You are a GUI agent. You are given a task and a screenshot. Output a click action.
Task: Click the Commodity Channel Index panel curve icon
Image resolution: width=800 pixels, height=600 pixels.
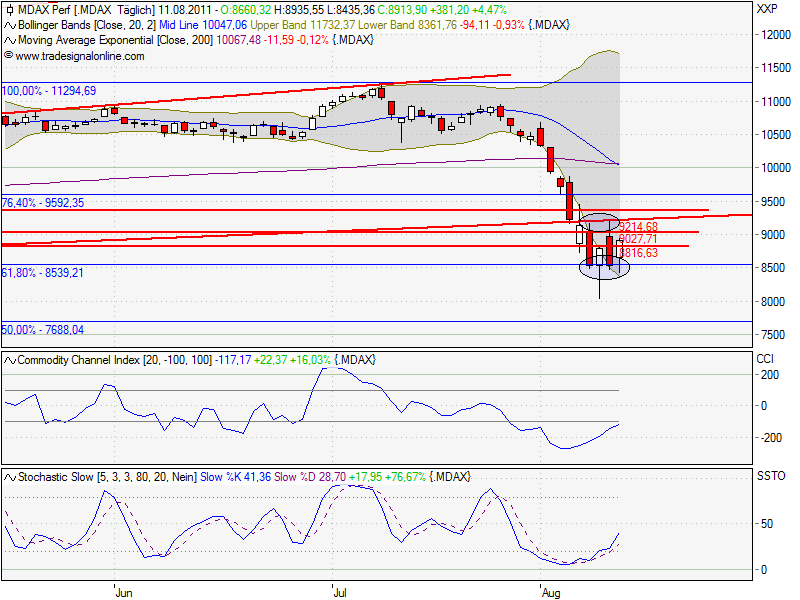point(9,361)
